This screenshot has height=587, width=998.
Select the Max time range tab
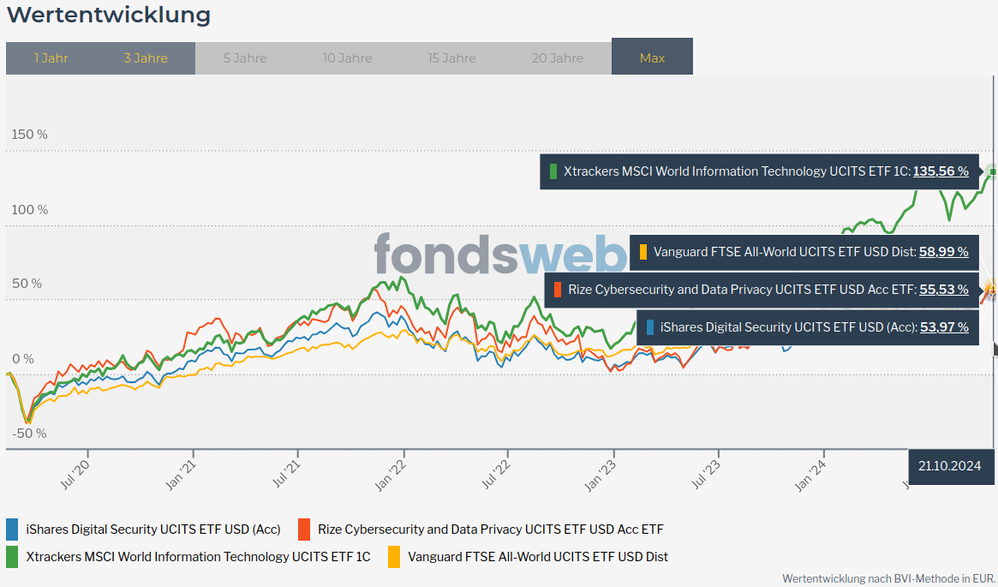(652, 58)
